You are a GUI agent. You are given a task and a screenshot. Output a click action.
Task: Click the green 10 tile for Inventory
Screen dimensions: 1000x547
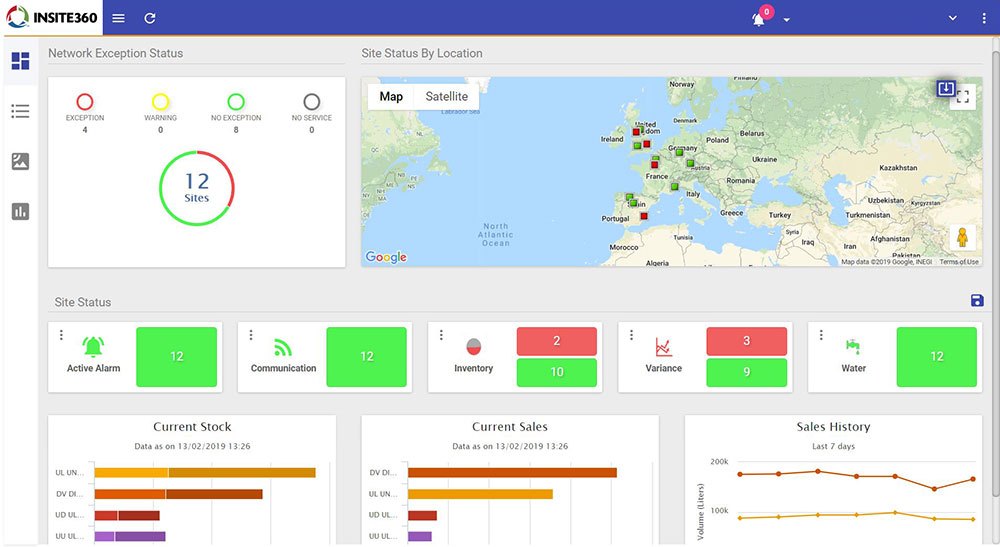coord(557,372)
